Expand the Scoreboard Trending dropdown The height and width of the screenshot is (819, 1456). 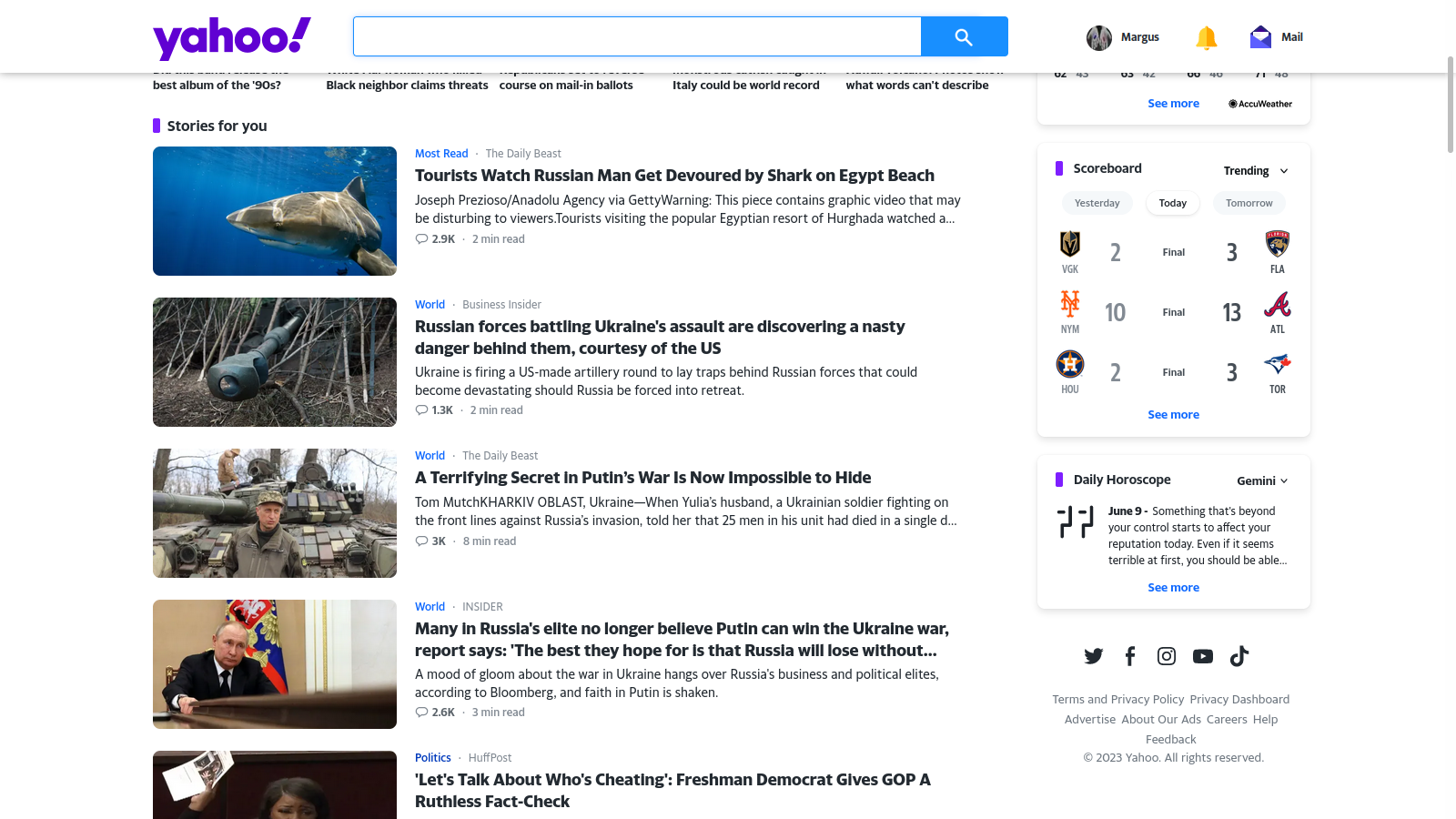click(x=1256, y=171)
